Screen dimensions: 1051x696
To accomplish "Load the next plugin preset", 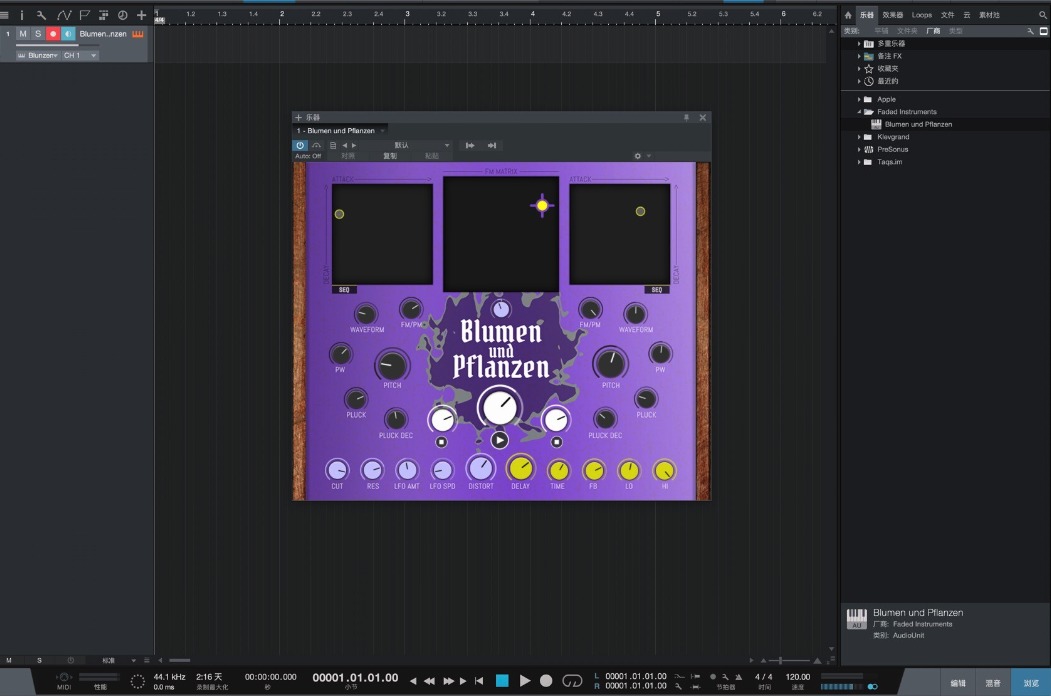I will point(354,146).
